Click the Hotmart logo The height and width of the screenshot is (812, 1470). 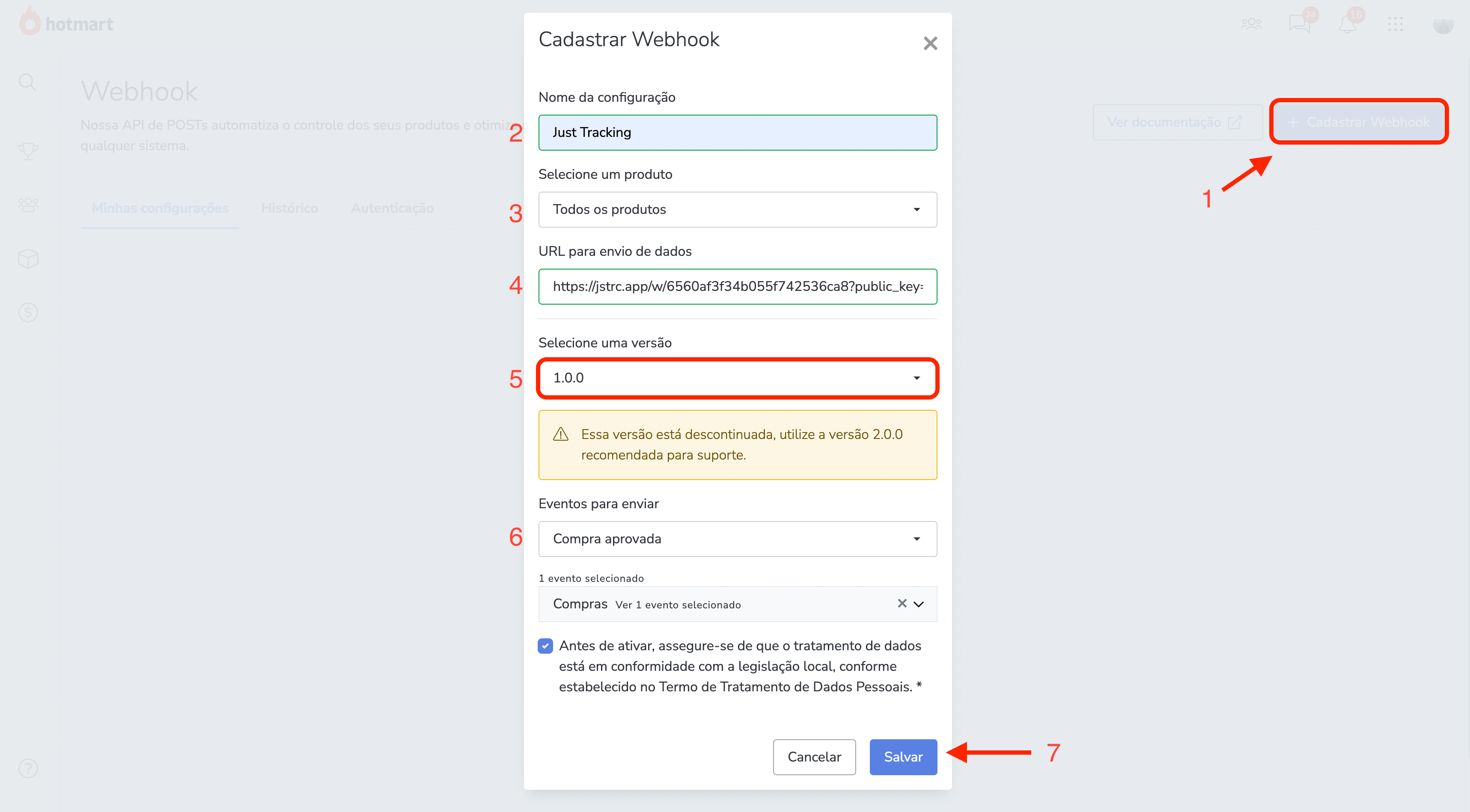click(x=66, y=23)
